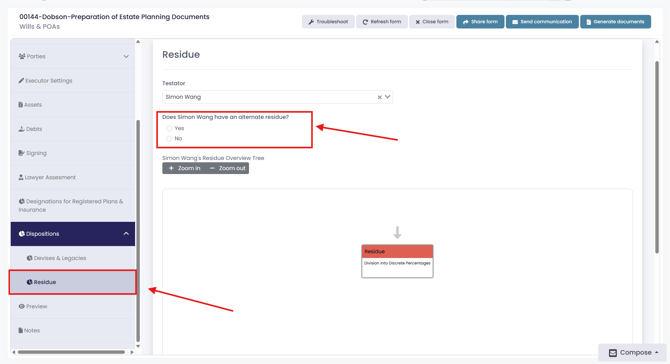Screen dimensions: 670x364
Task: Click sidebar scroll down arrow
Action: click(x=138, y=346)
